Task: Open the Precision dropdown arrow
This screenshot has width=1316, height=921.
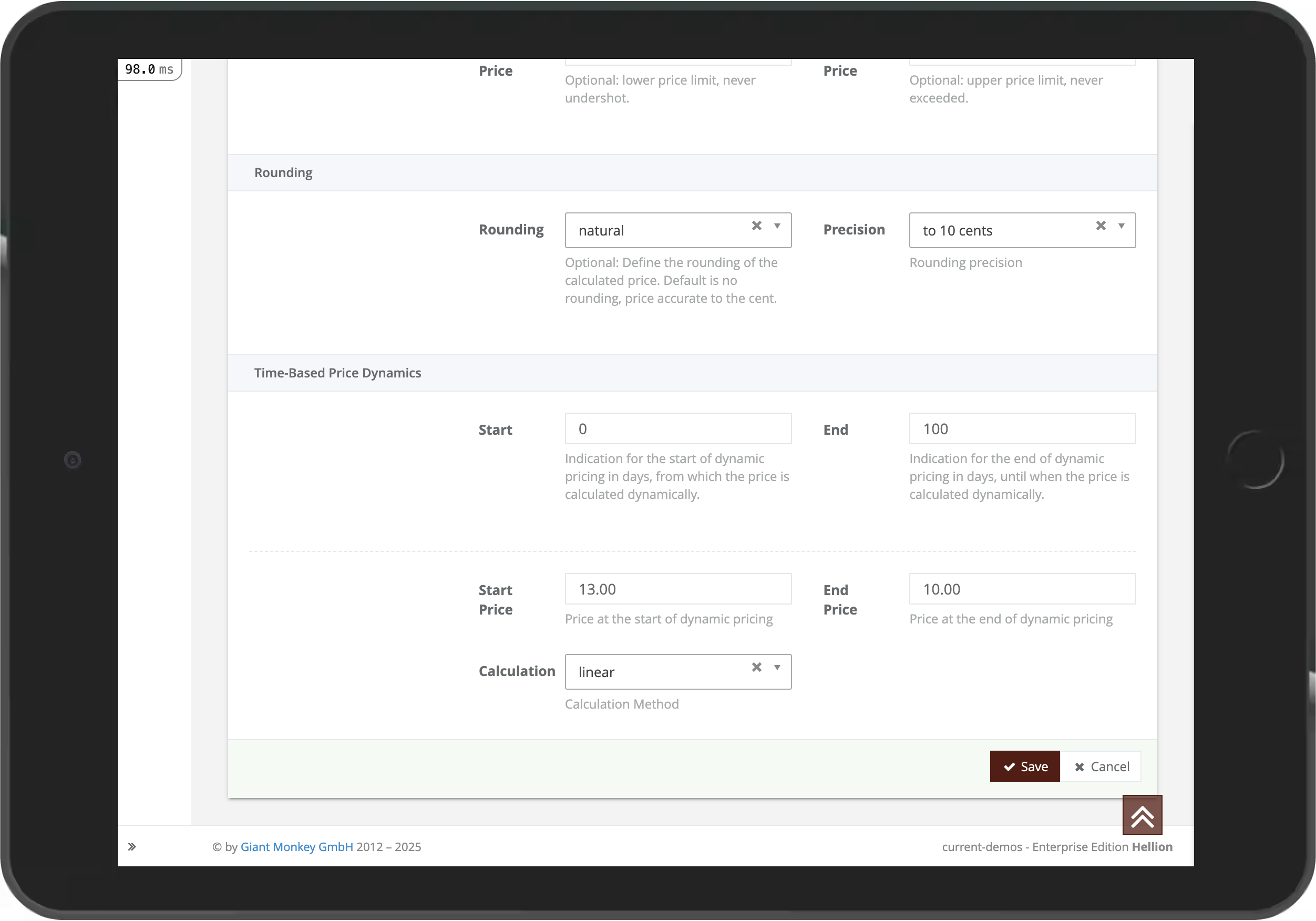Action: pyautogui.click(x=1121, y=226)
